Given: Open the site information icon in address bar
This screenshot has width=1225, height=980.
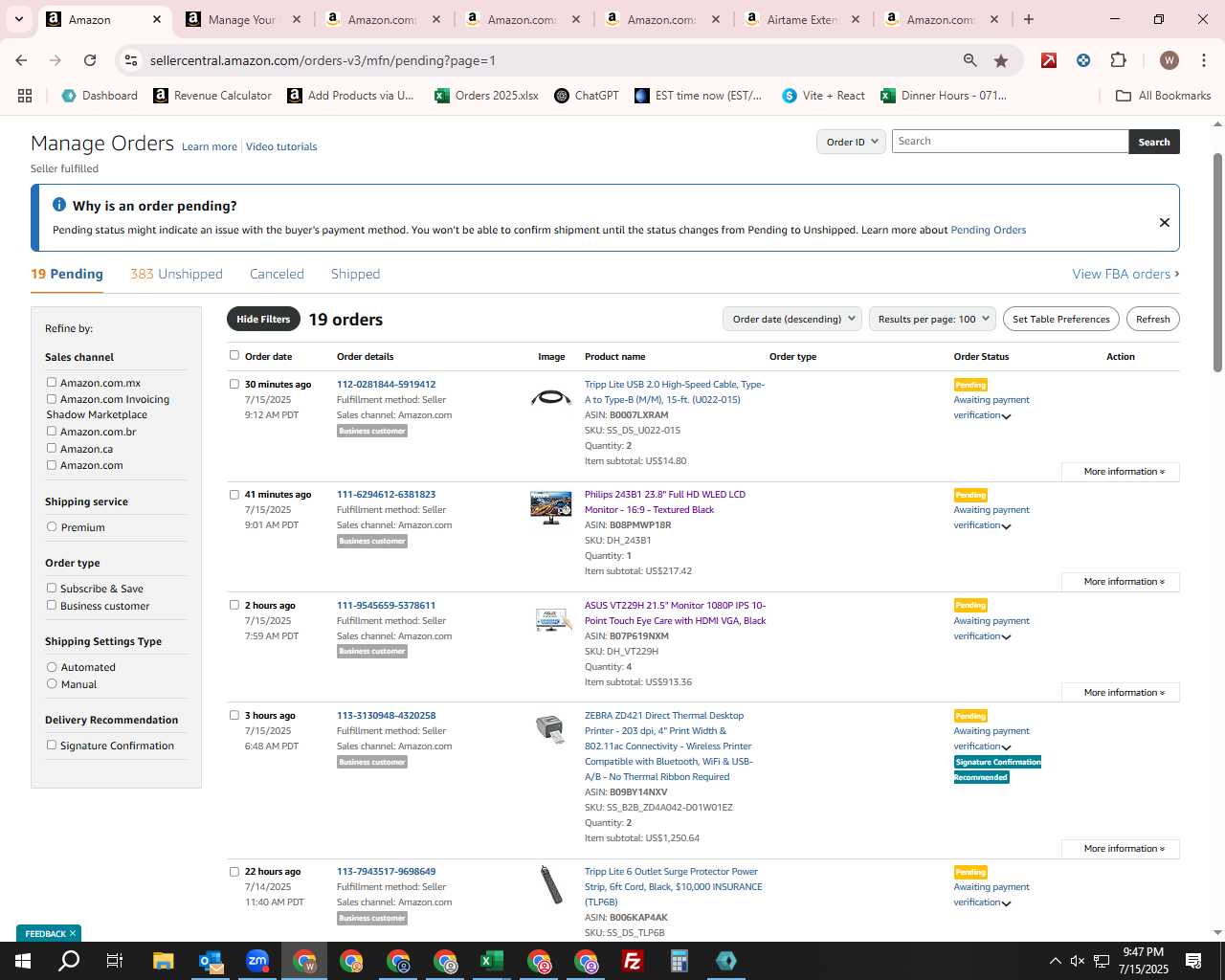Looking at the screenshot, I should [131, 60].
